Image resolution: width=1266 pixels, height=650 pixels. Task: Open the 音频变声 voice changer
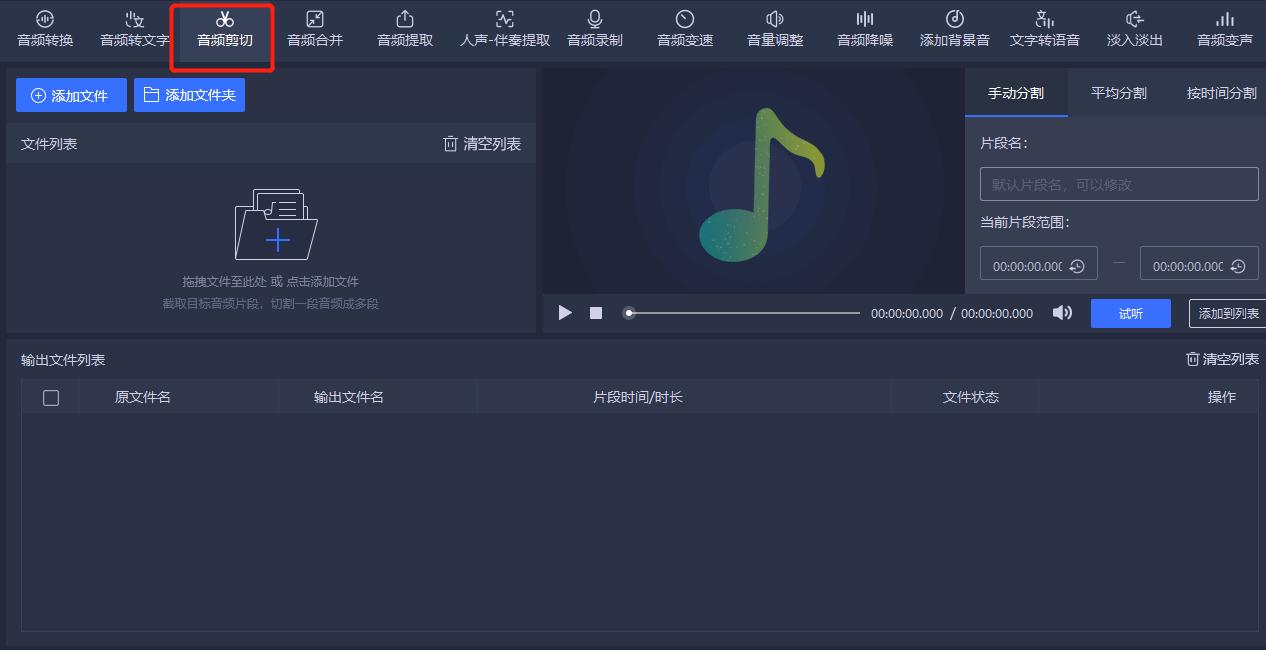coord(1225,27)
